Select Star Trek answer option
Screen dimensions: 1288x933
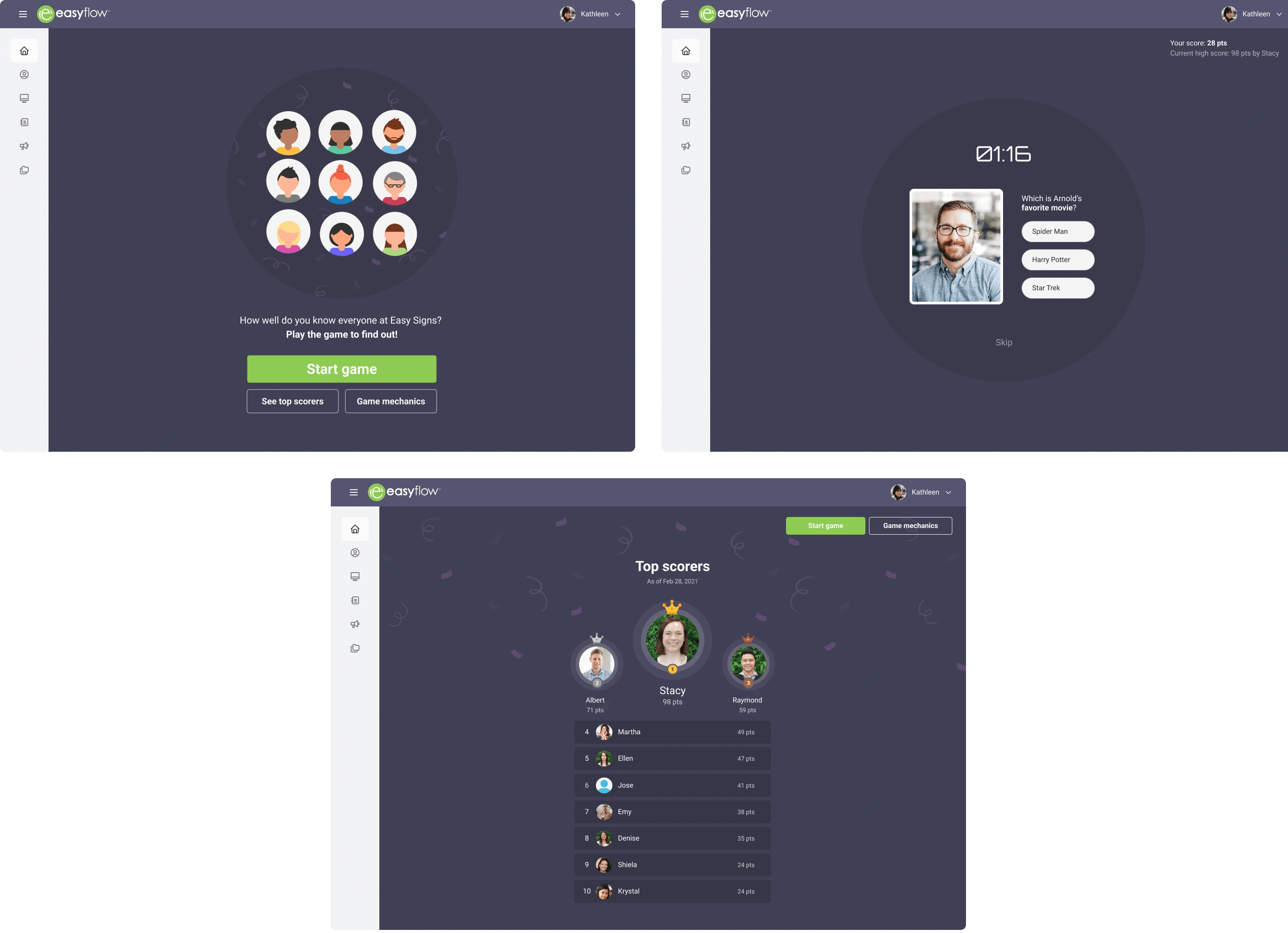pyautogui.click(x=1057, y=288)
